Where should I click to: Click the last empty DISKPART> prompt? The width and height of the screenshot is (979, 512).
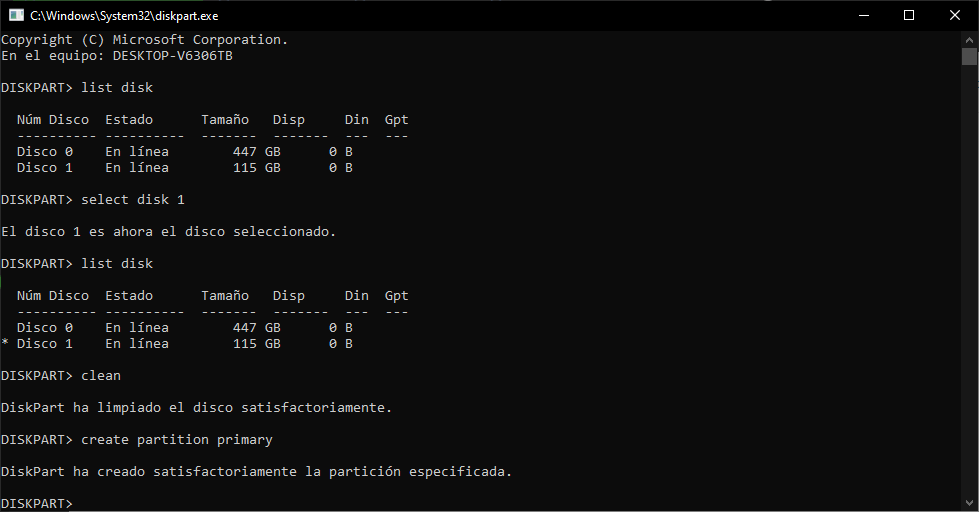pyautogui.click(x=37, y=503)
